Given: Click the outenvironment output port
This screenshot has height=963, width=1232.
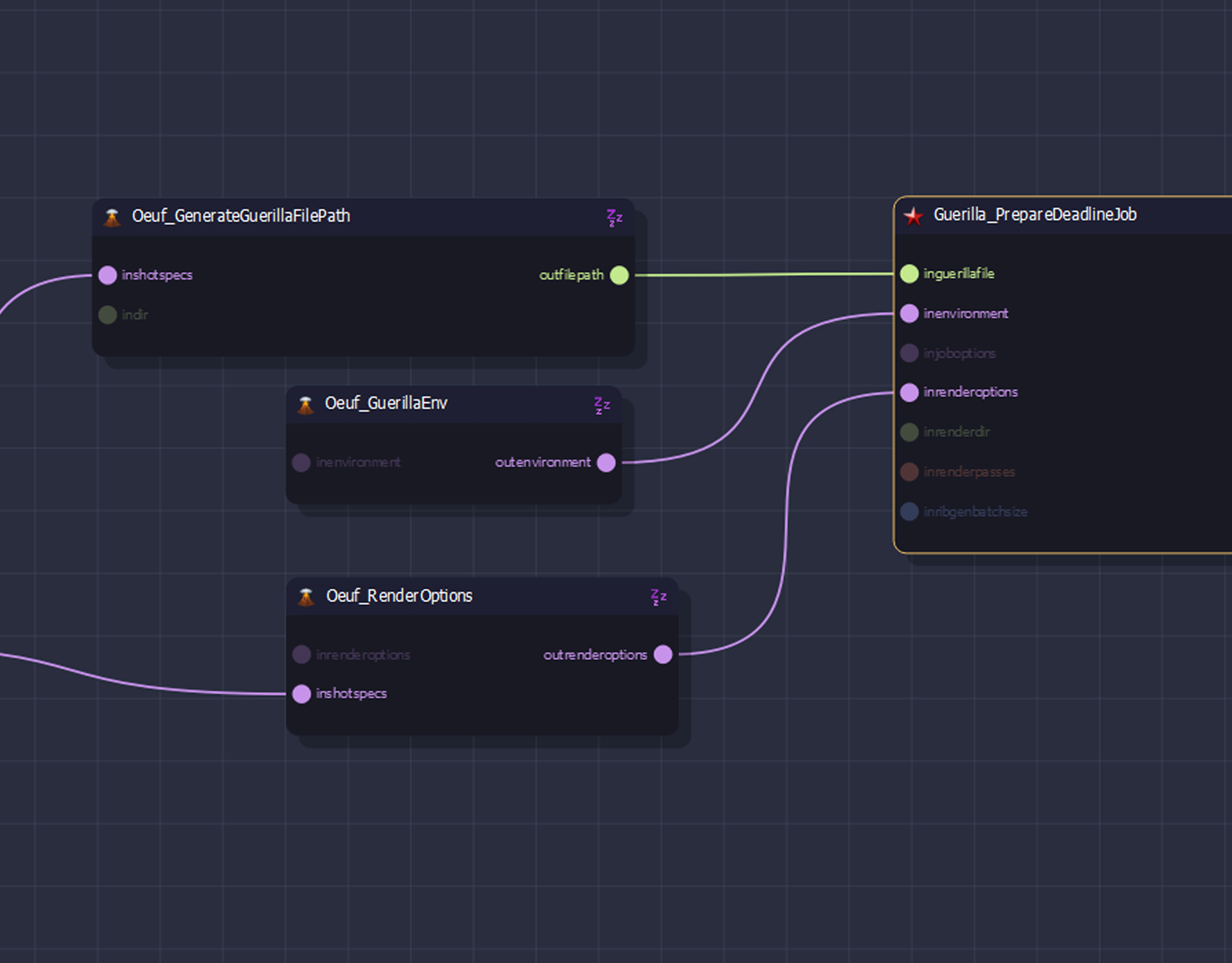Looking at the screenshot, I should (x=606, y=463).
